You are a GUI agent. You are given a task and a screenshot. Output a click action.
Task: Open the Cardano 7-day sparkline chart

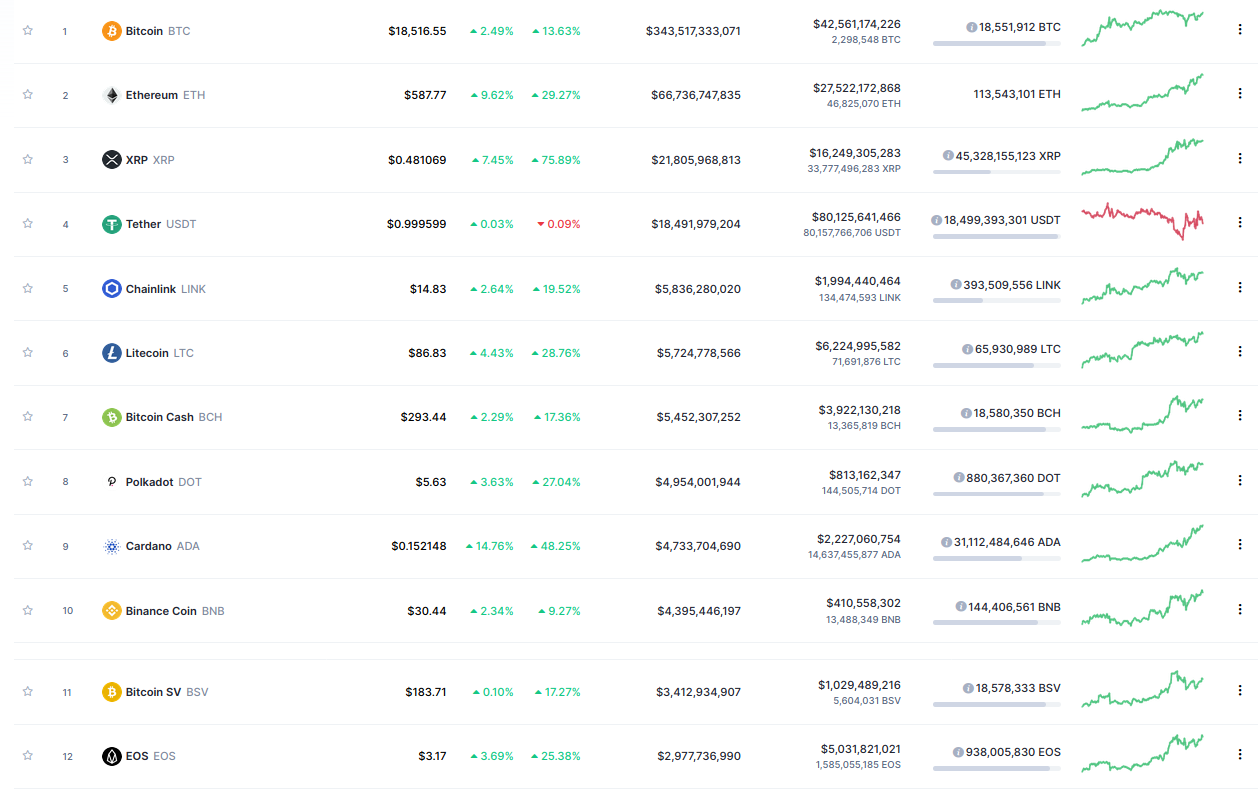[x=1143, y=544]
